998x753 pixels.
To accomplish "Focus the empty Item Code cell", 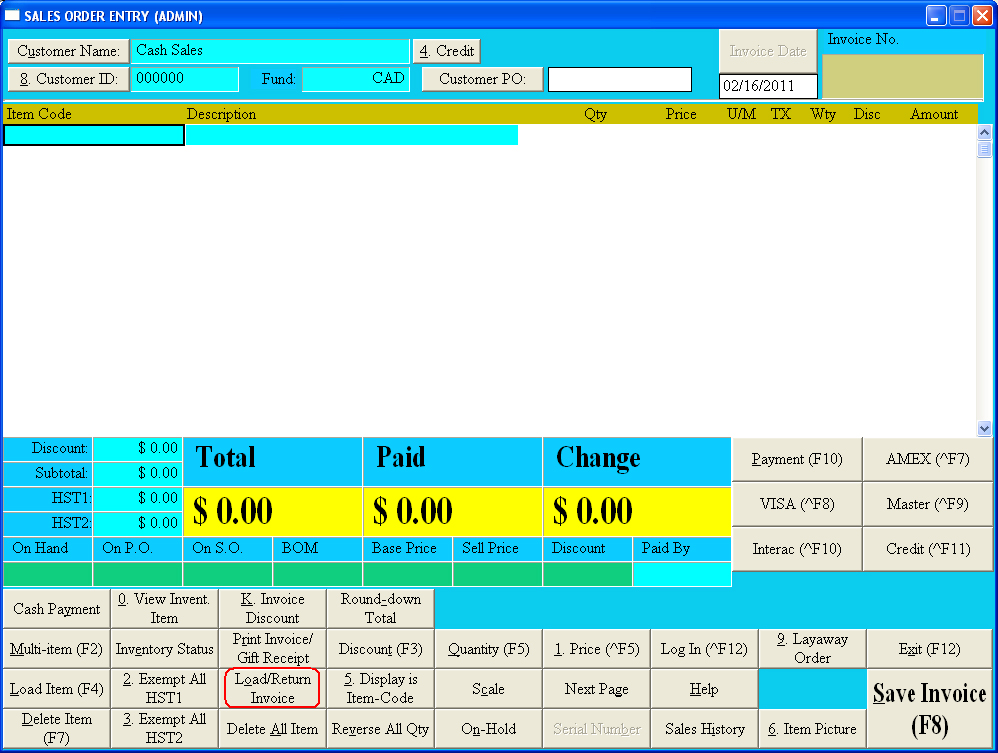I will pyautogui.click(x=93, y=135).
